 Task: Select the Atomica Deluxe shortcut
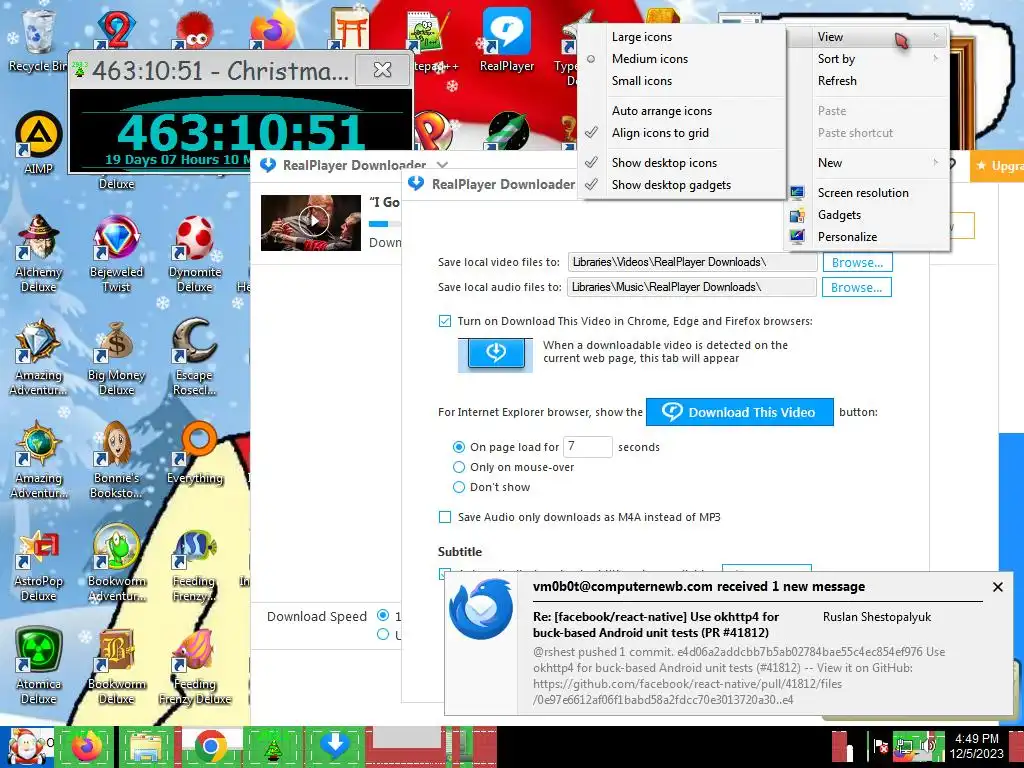point(38,666)
